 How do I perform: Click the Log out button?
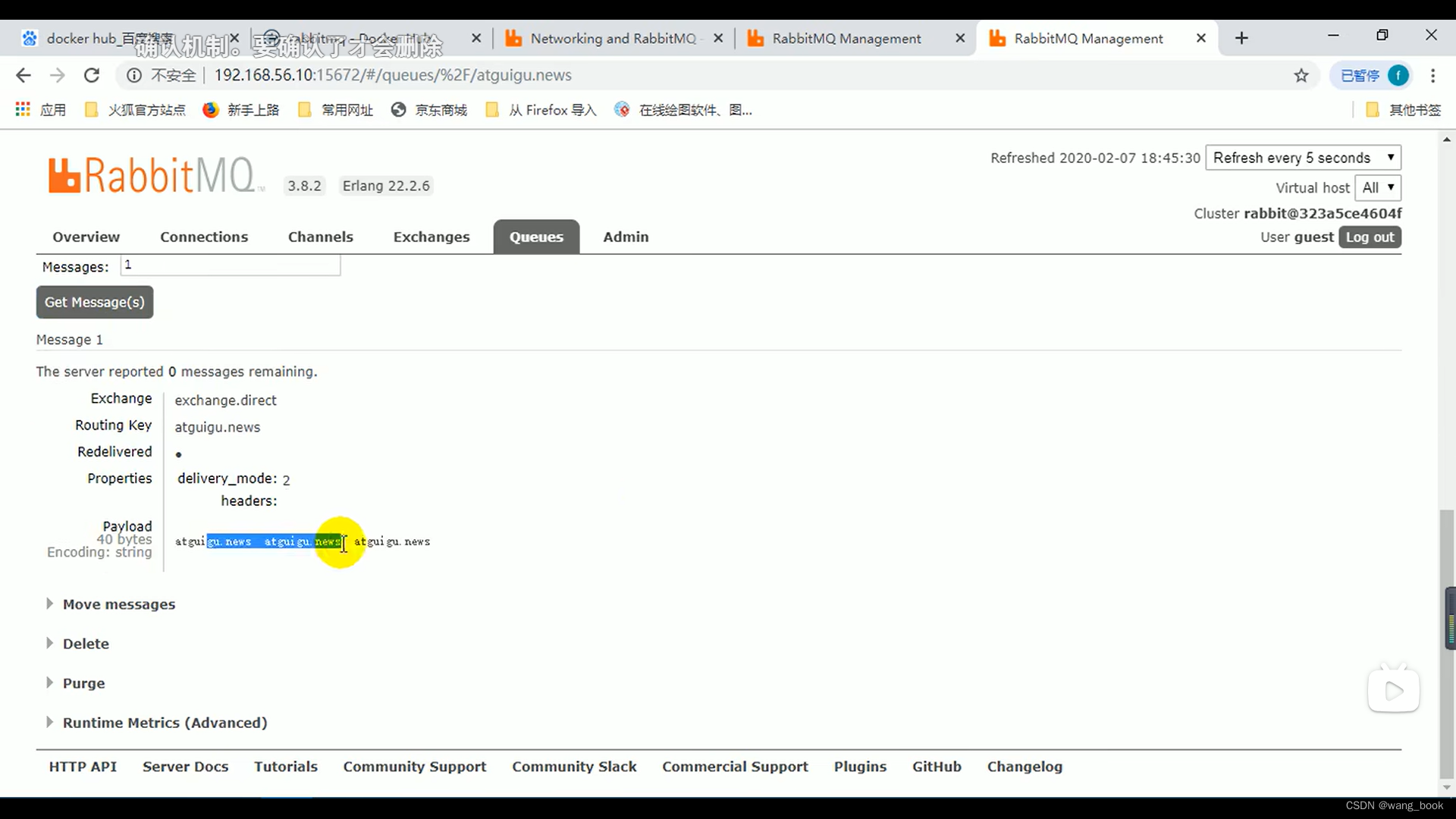(1370, 237)
